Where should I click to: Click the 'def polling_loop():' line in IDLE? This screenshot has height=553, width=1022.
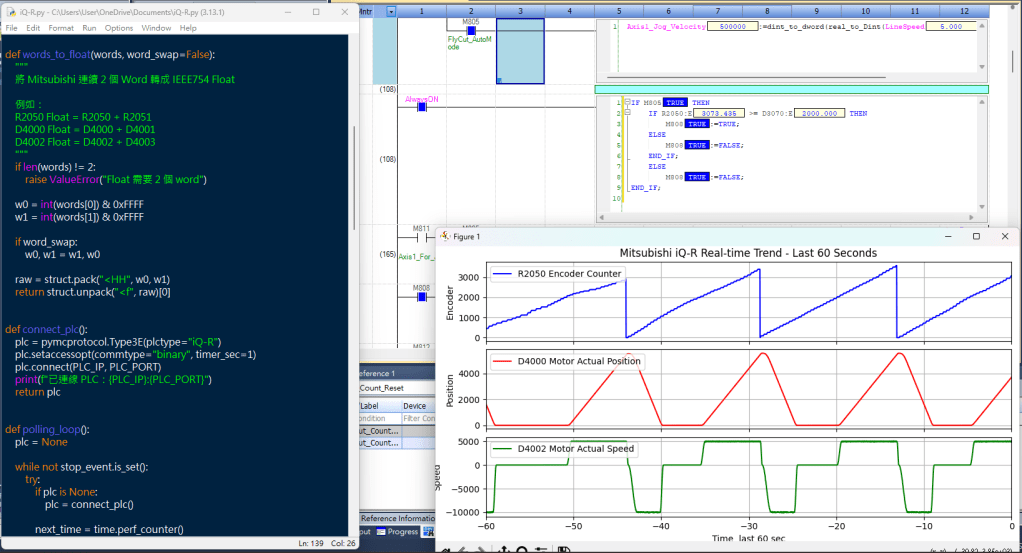(x=48, y=429)
